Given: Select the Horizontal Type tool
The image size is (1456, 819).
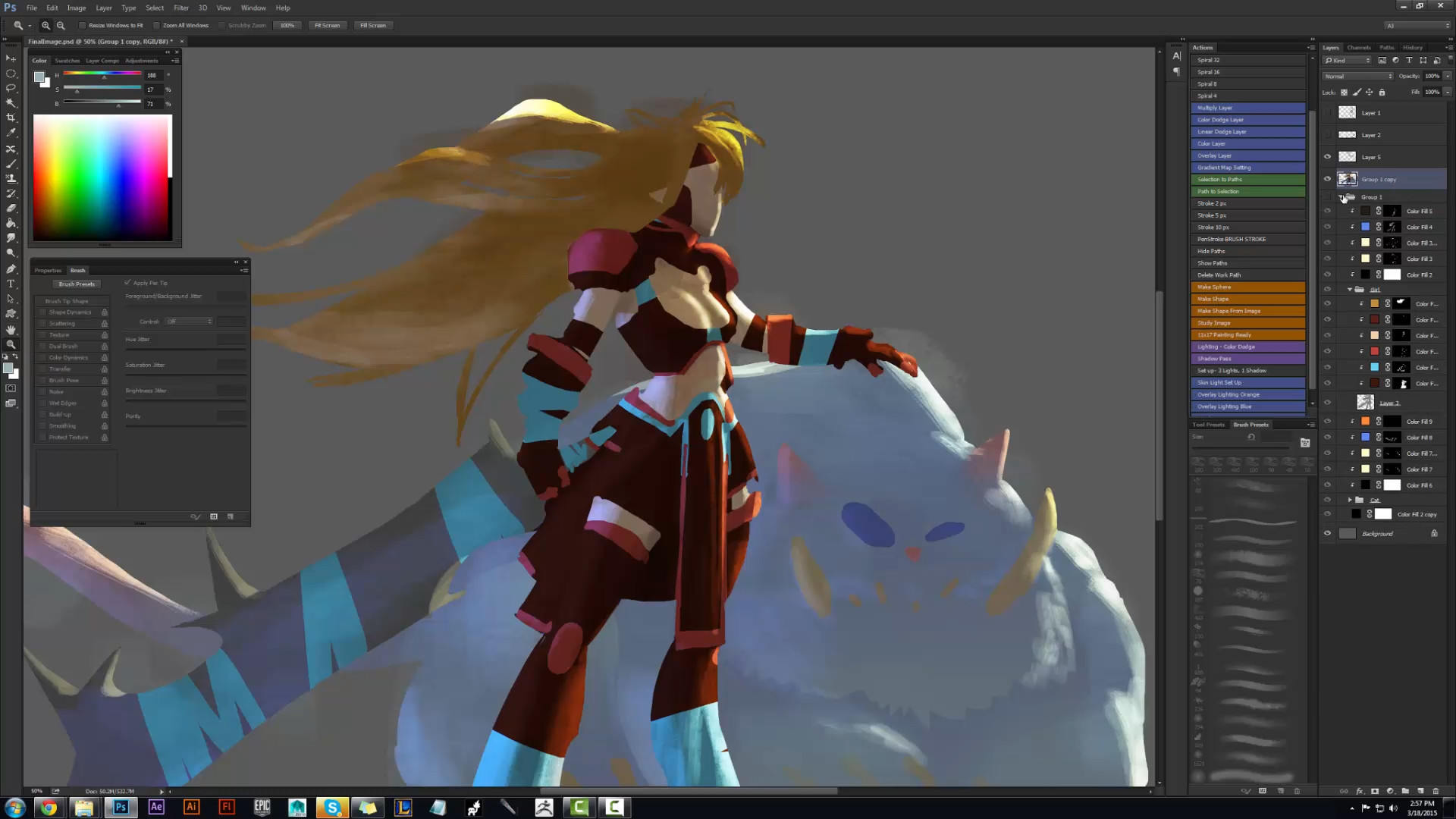Looking at the screenshot, I should tap(11, 284).
